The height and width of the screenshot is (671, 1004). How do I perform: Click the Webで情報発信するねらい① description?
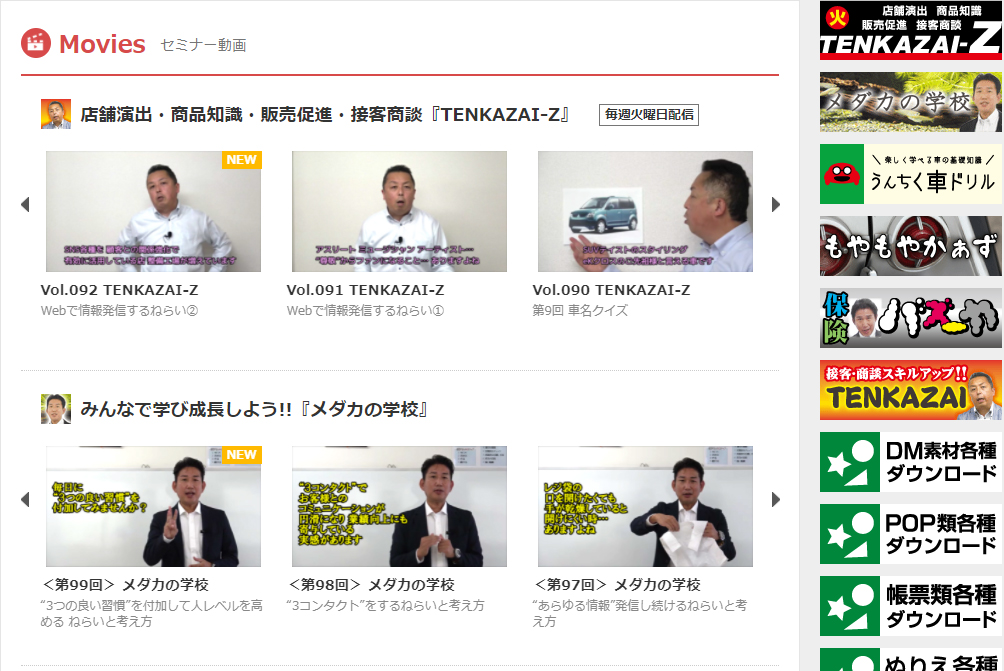(366, 311)
